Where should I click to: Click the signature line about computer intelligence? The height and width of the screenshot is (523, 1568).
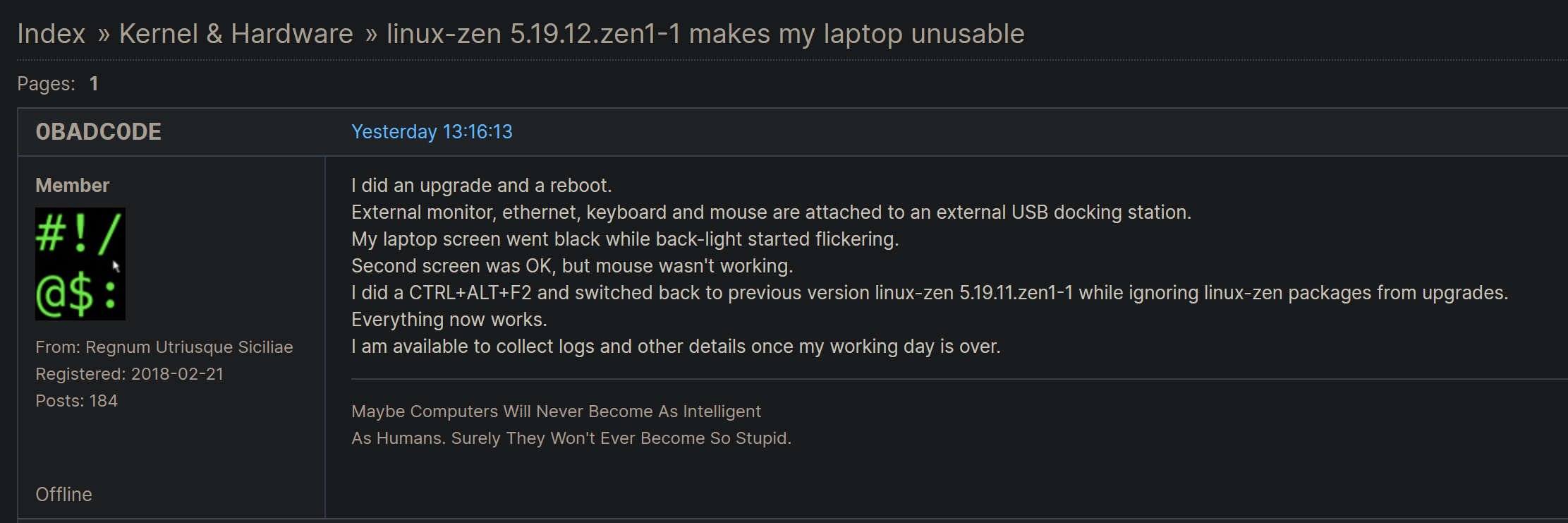pyautogui.click(x=556, y=411)
